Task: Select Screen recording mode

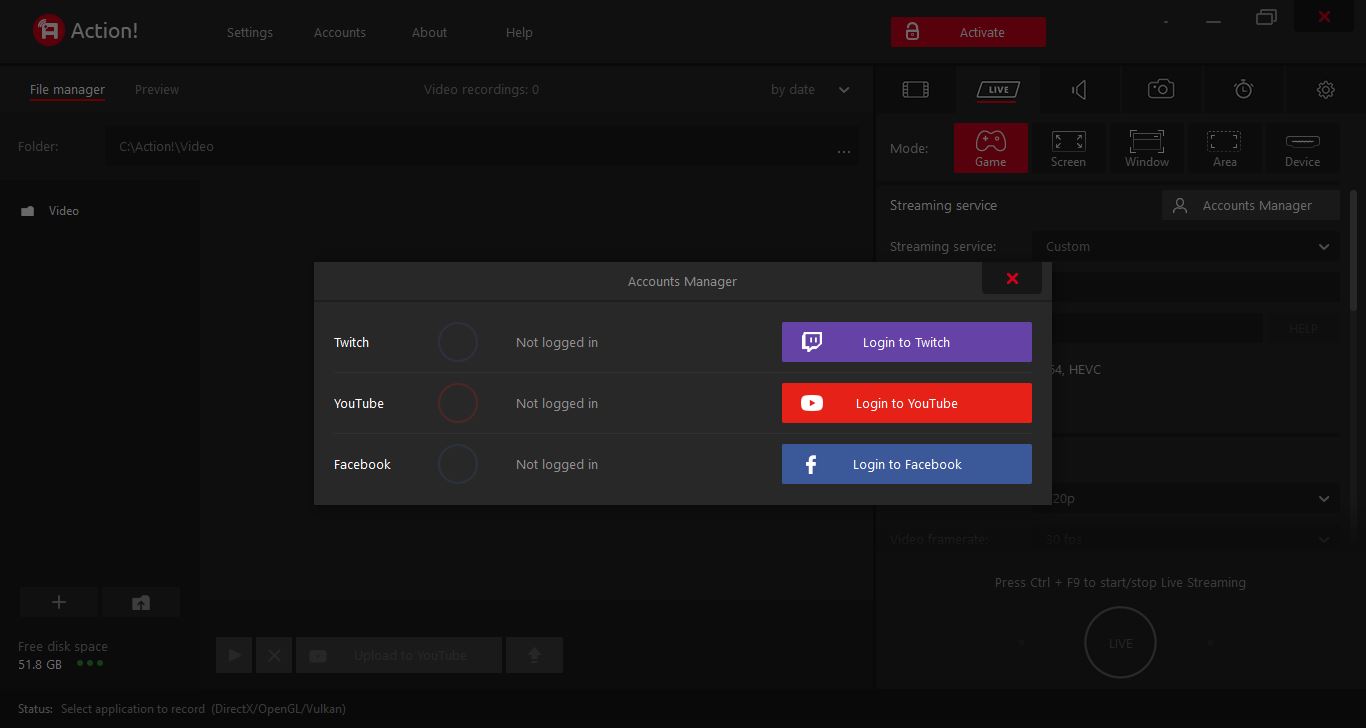Action: [x=1068, y=148]
